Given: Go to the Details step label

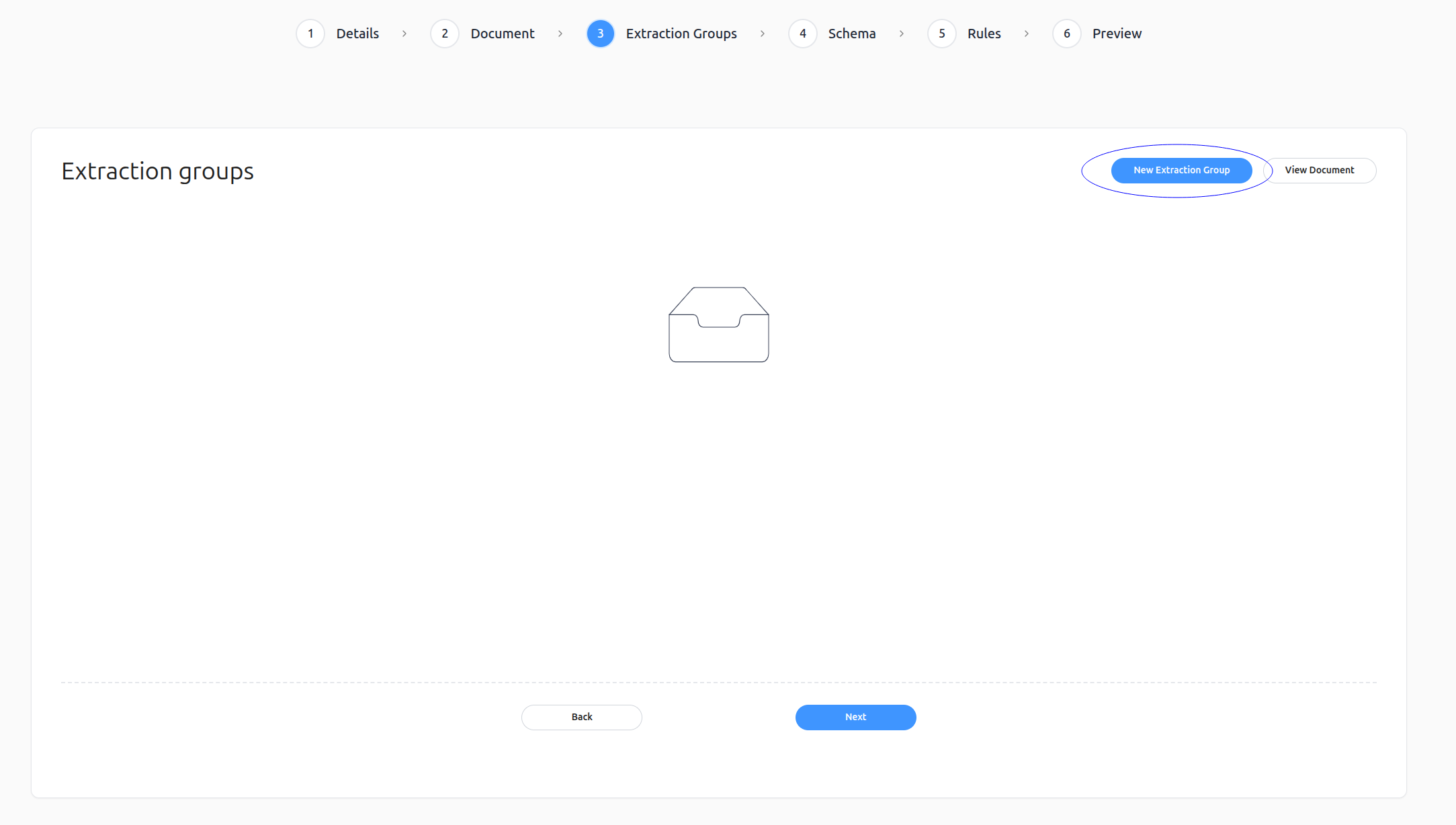Looking at the screenshot, I should (x=357, y=34).
